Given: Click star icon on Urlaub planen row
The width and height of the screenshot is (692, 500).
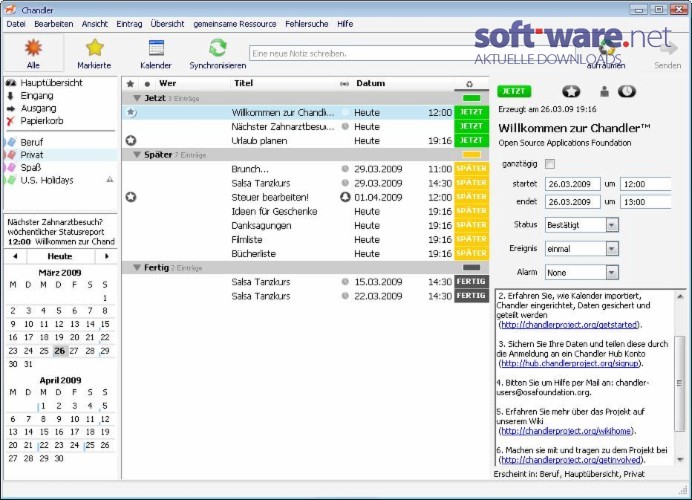Looking at the screenshot, I should (131, 141).
